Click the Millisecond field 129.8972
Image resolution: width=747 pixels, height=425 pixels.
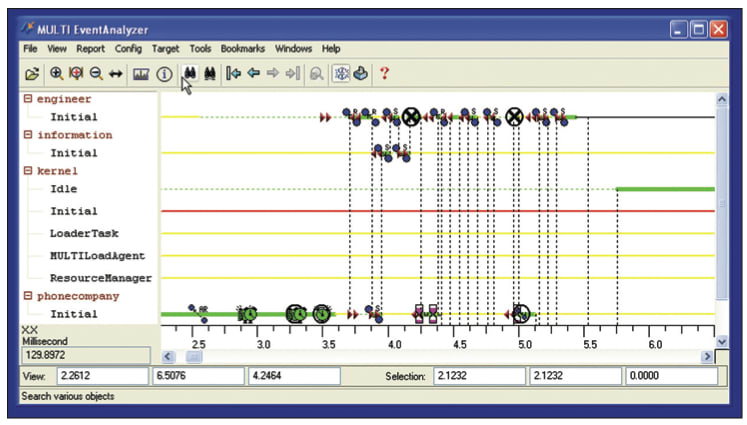point(86,355)
